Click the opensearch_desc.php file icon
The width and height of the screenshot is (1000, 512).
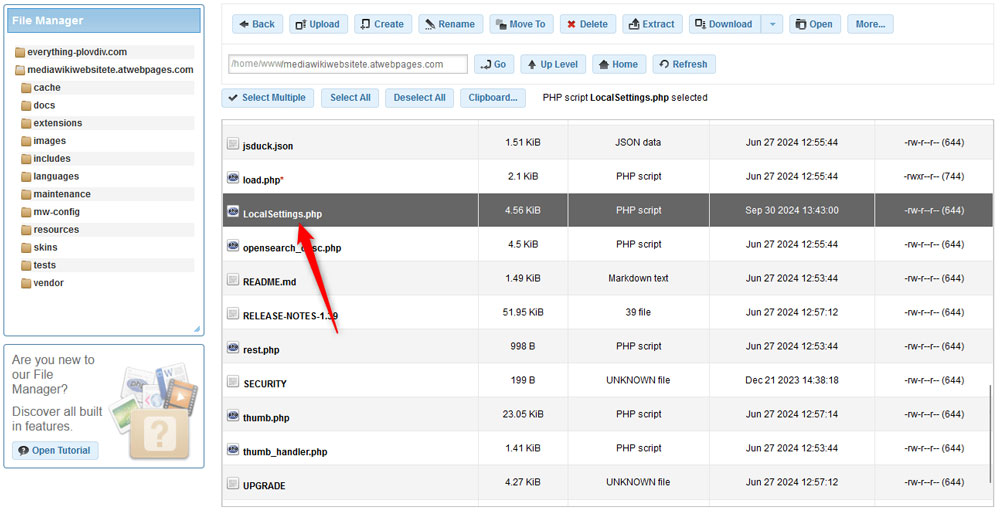(233, 245)
